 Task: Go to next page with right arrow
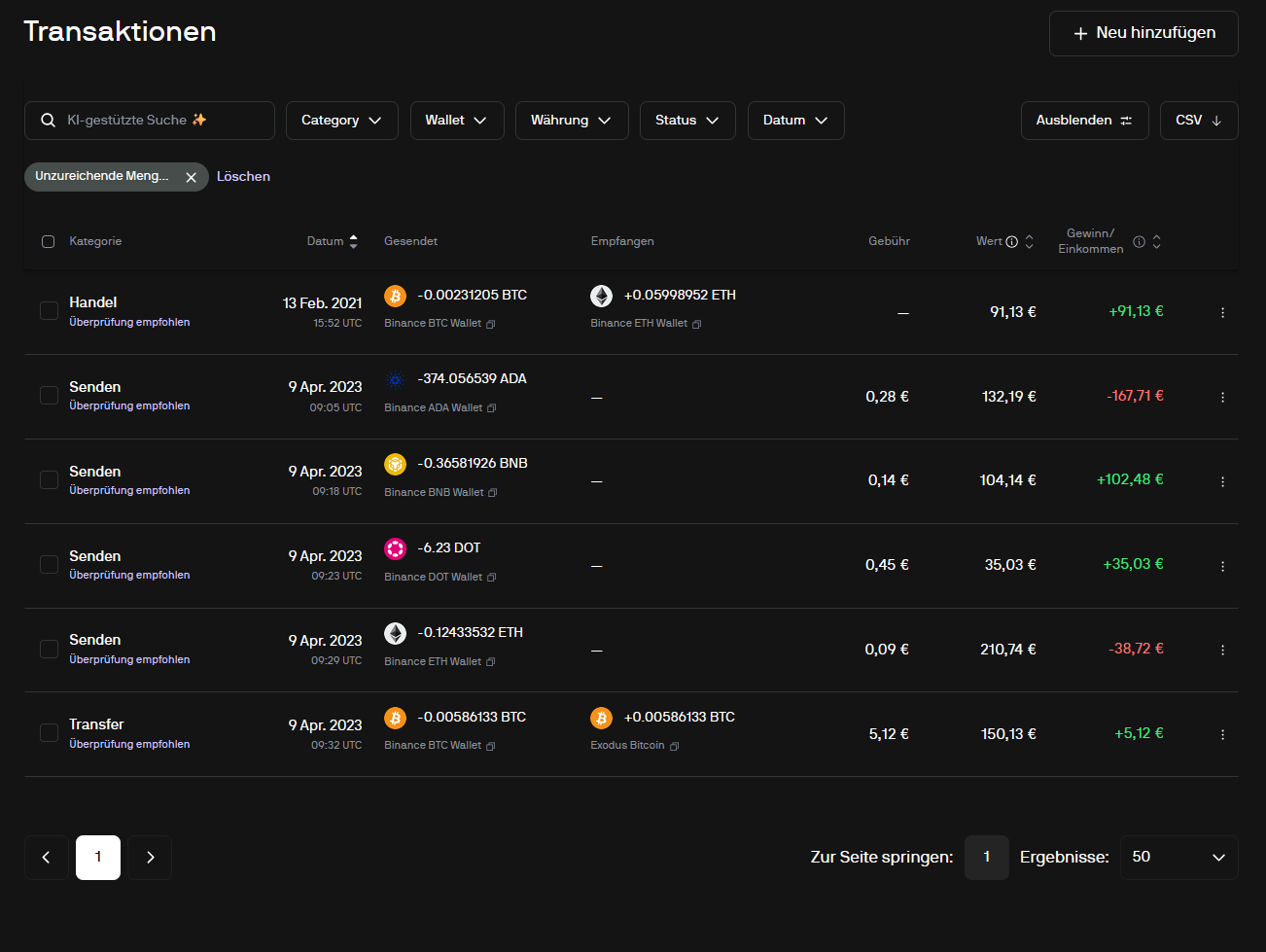150,858
